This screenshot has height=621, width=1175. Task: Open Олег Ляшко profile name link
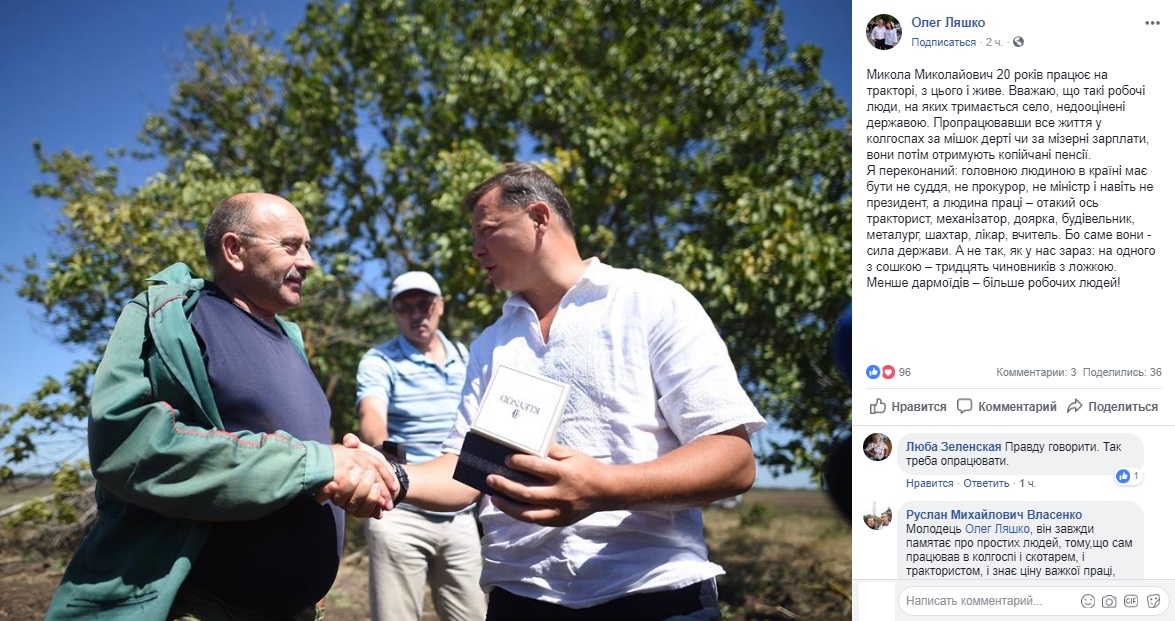point(948,22)
